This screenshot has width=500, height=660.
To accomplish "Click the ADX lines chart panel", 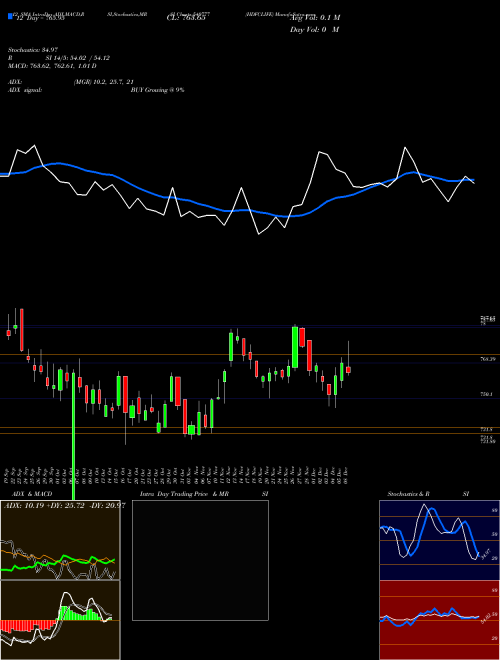I will (x=60, y=540).
